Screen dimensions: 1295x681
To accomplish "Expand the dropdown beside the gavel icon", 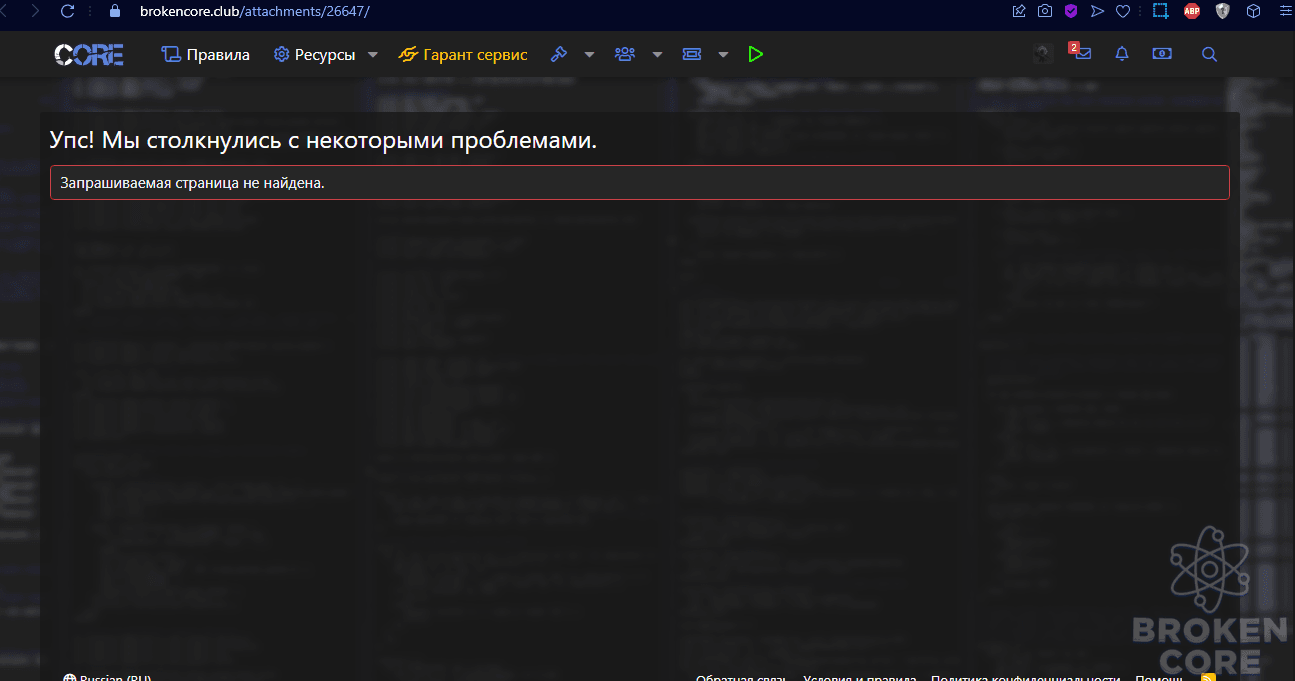I will coord(589,55).
